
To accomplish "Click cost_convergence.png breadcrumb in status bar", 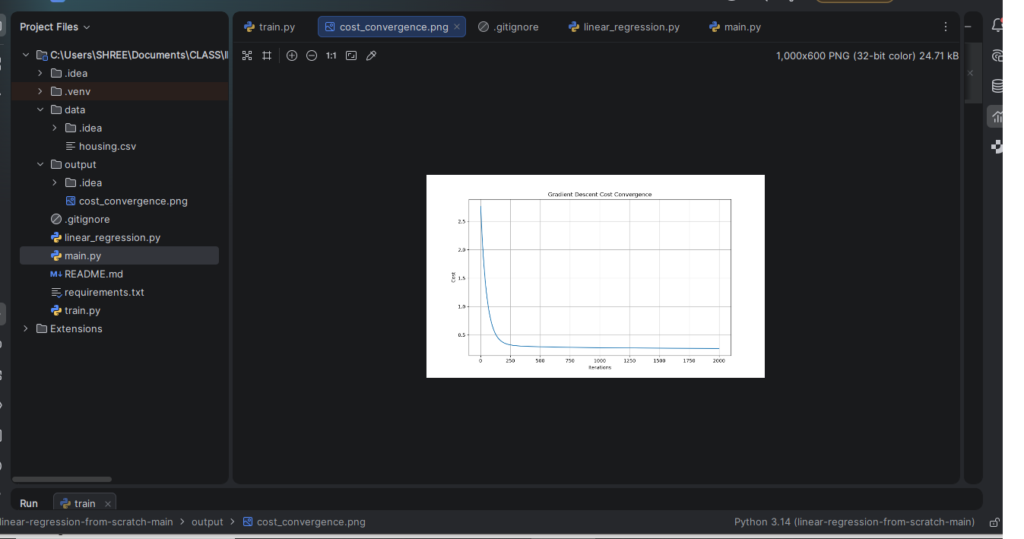I will pos(304,522).
